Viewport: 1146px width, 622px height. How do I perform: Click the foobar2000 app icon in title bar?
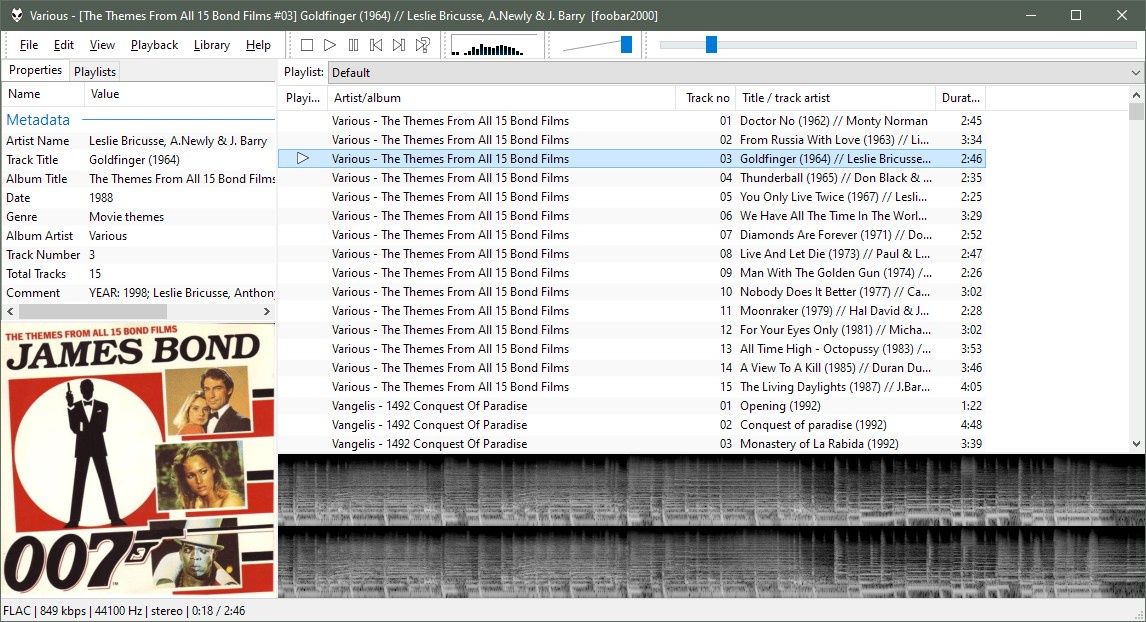[x=16, y=15]
